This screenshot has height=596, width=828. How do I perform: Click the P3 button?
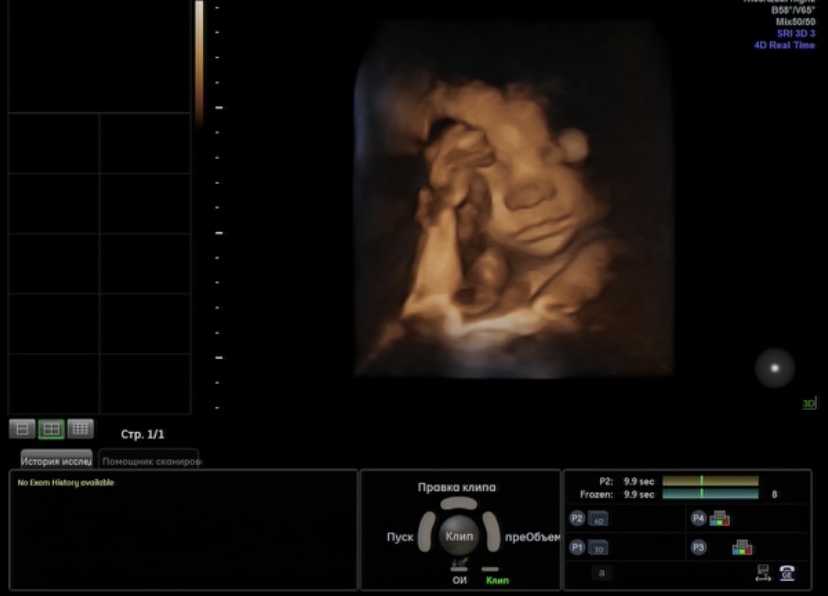pos(698,547)
